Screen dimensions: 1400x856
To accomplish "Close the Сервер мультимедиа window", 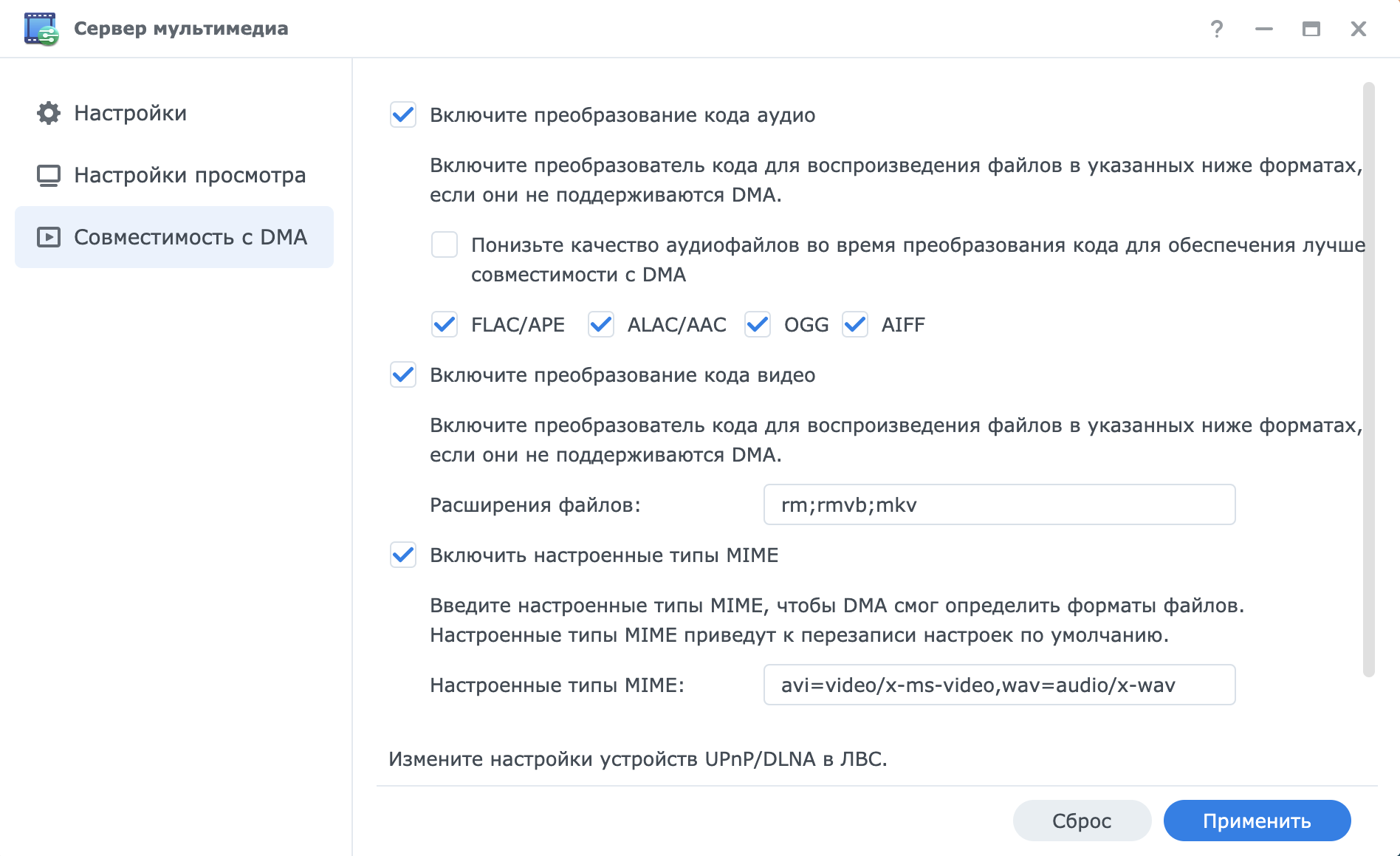I will click(x=1359, y=29).
